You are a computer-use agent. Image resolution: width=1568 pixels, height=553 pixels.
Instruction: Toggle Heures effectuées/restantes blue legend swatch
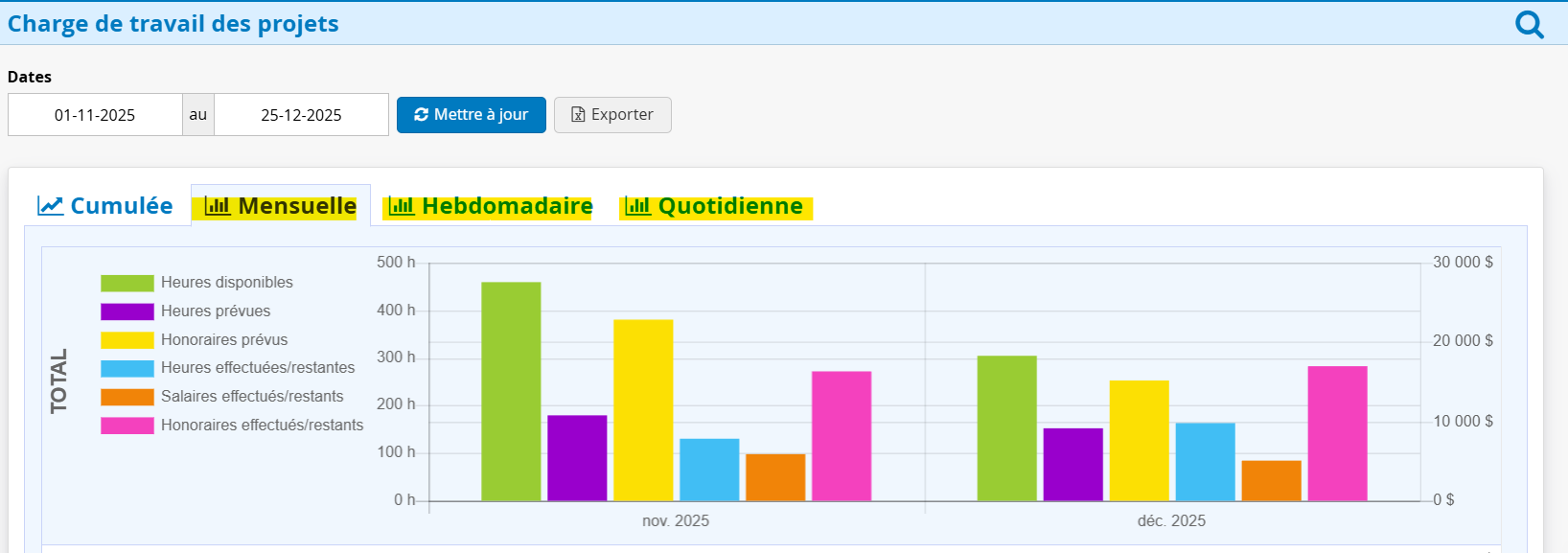point(127,368)
